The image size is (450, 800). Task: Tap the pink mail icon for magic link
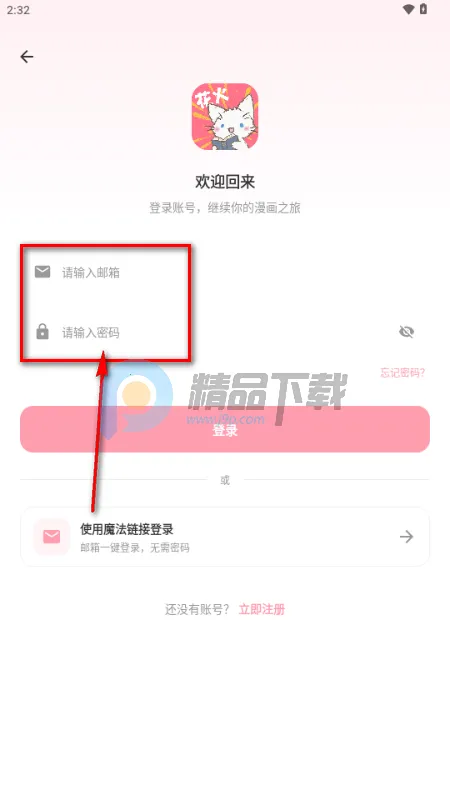[x=52, y=537]
